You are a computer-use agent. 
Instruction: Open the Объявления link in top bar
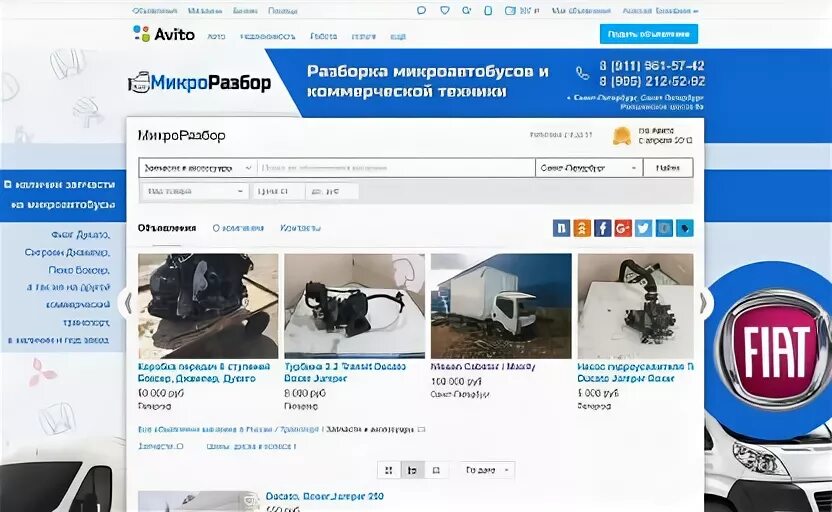tap(154, 11)
